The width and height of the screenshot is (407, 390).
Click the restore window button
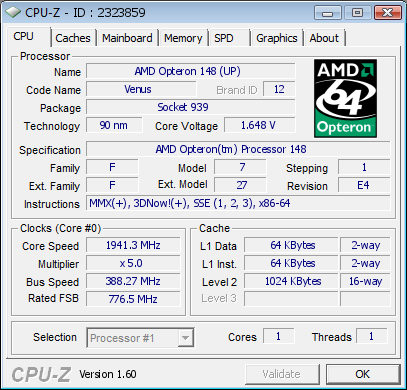click(358, 13)
